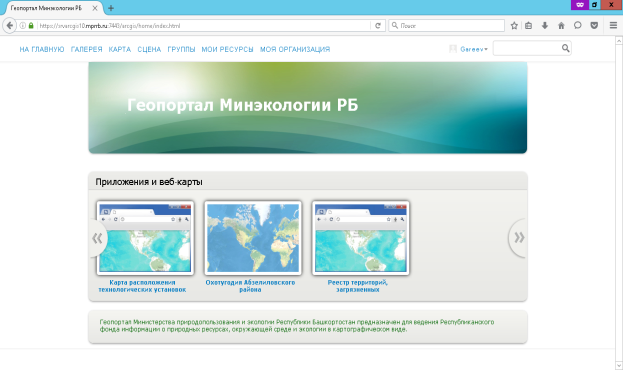Screen dimensions: 624x370
Task: Open НА ГЛАВНУЮ navigation item
Action: click(x=42, y=49)
